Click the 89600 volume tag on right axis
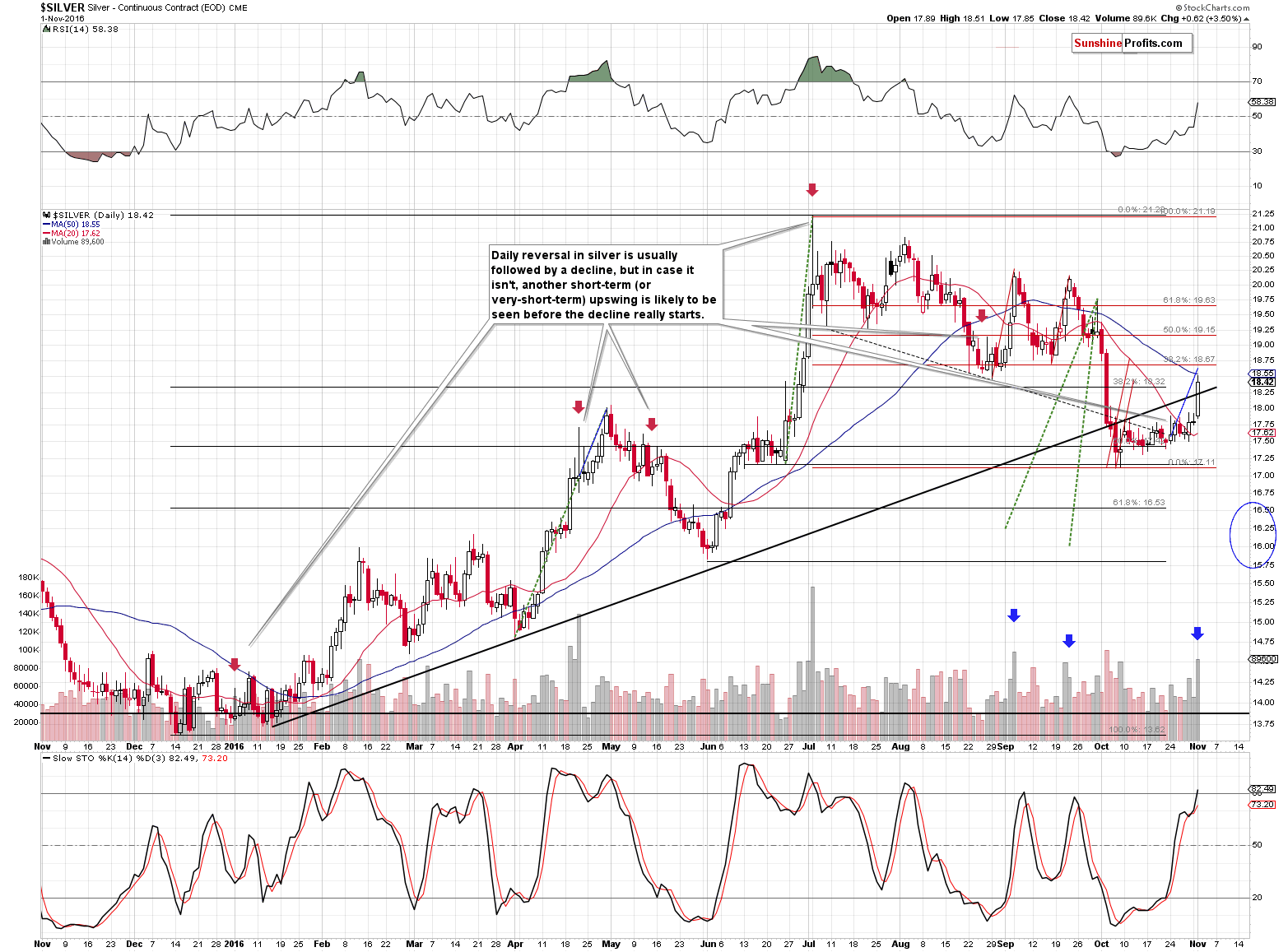Image resolution: width=1288 pixels, height=952 pixels. (x=1262, y=658)
